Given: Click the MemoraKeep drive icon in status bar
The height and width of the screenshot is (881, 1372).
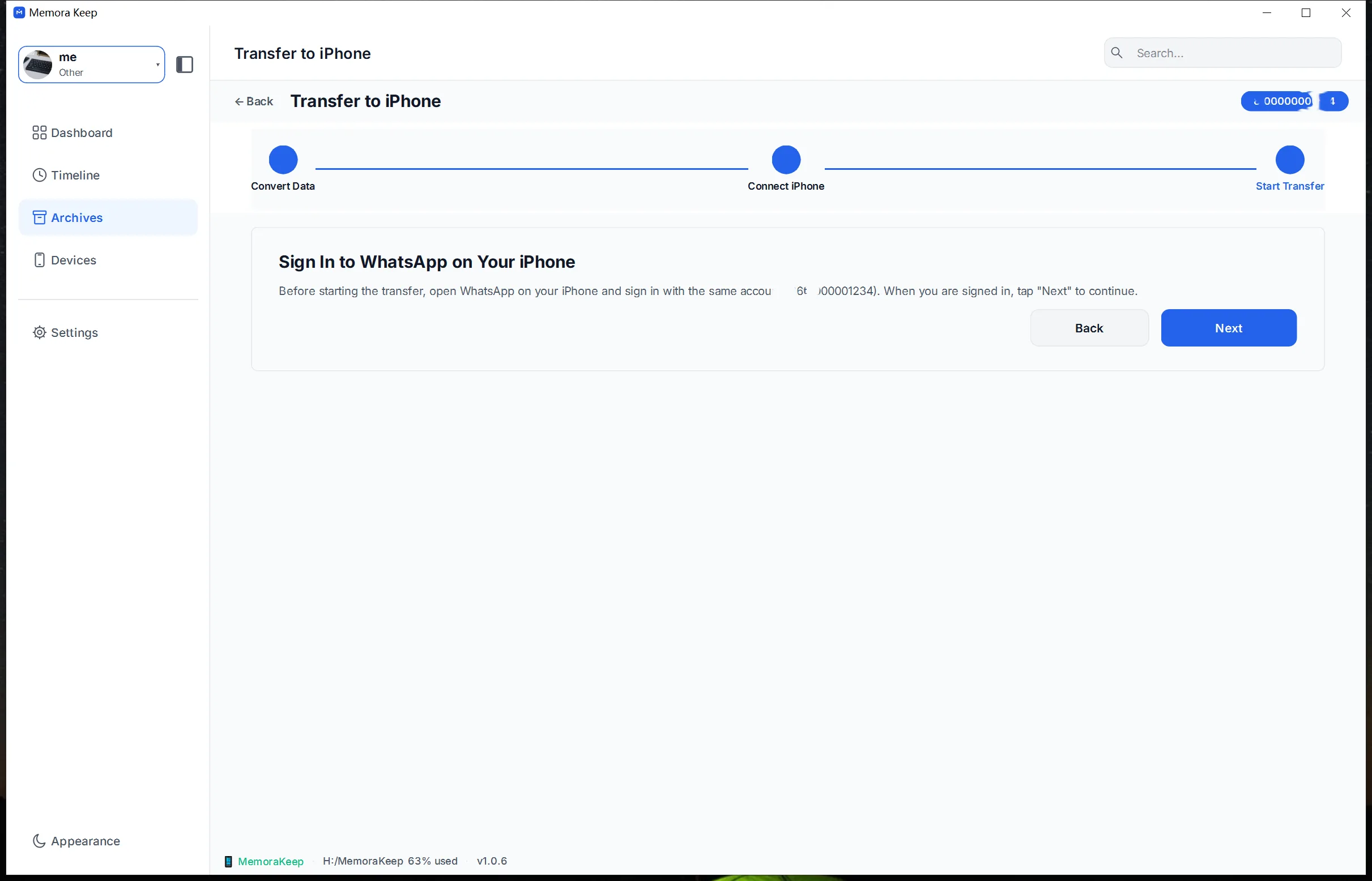Looking at the screenshot, I should tap(228, 862).
